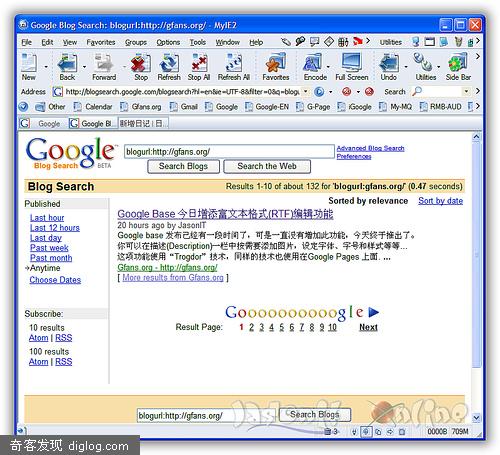
Task: Open the File menu
Action: pyautogui.click(x=26, y=42)
